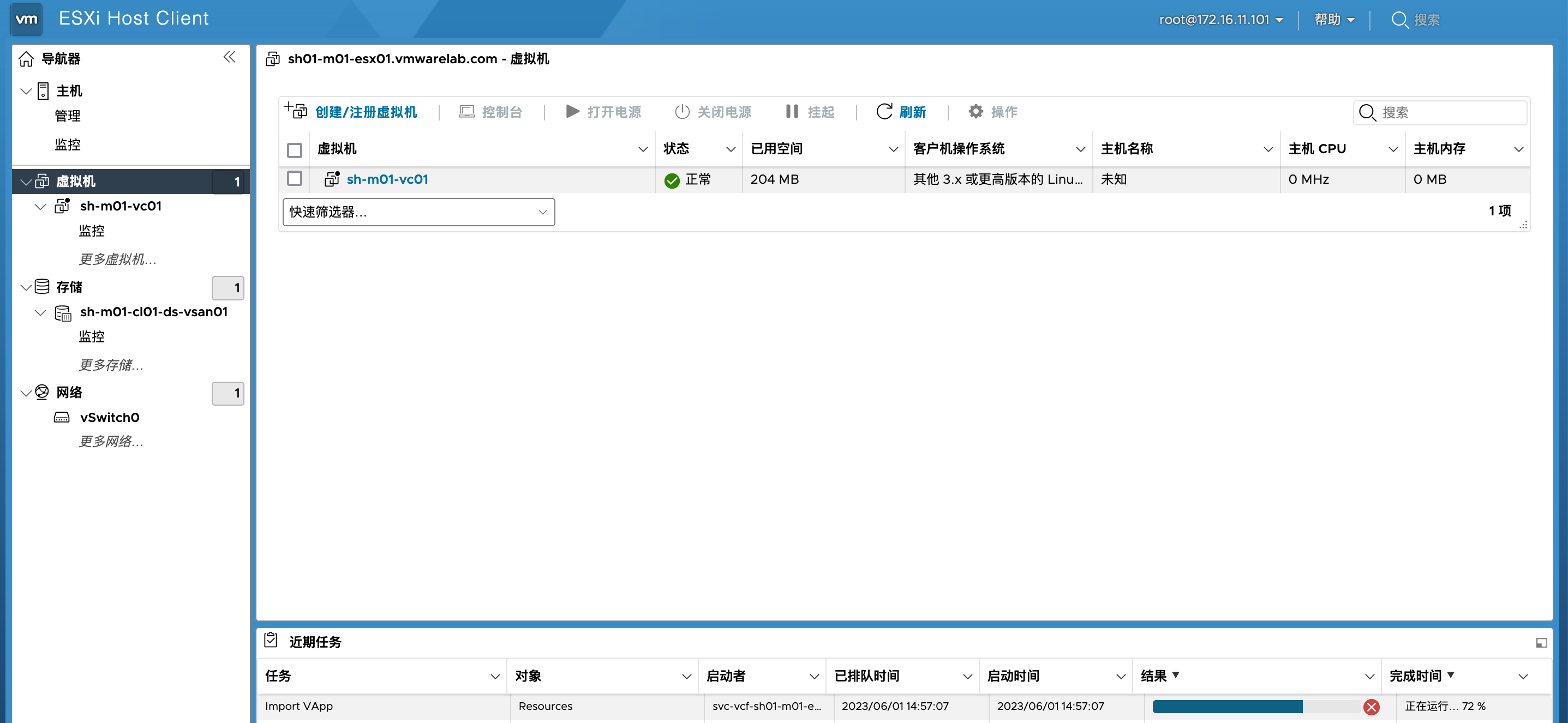This screenshot has width=1568, height=723.
Task: Click the refresh circular arrow icon
Action: pos(884,111)
